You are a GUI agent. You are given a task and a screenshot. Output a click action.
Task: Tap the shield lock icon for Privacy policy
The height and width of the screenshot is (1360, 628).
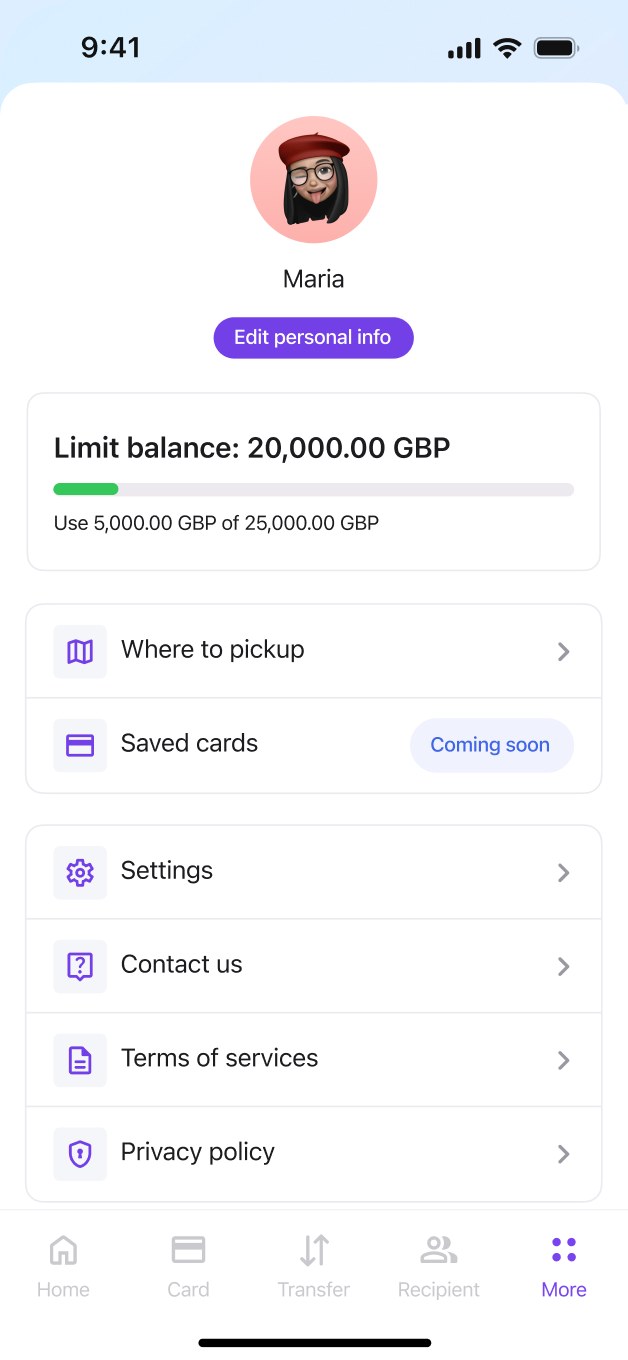point(80,1154)
